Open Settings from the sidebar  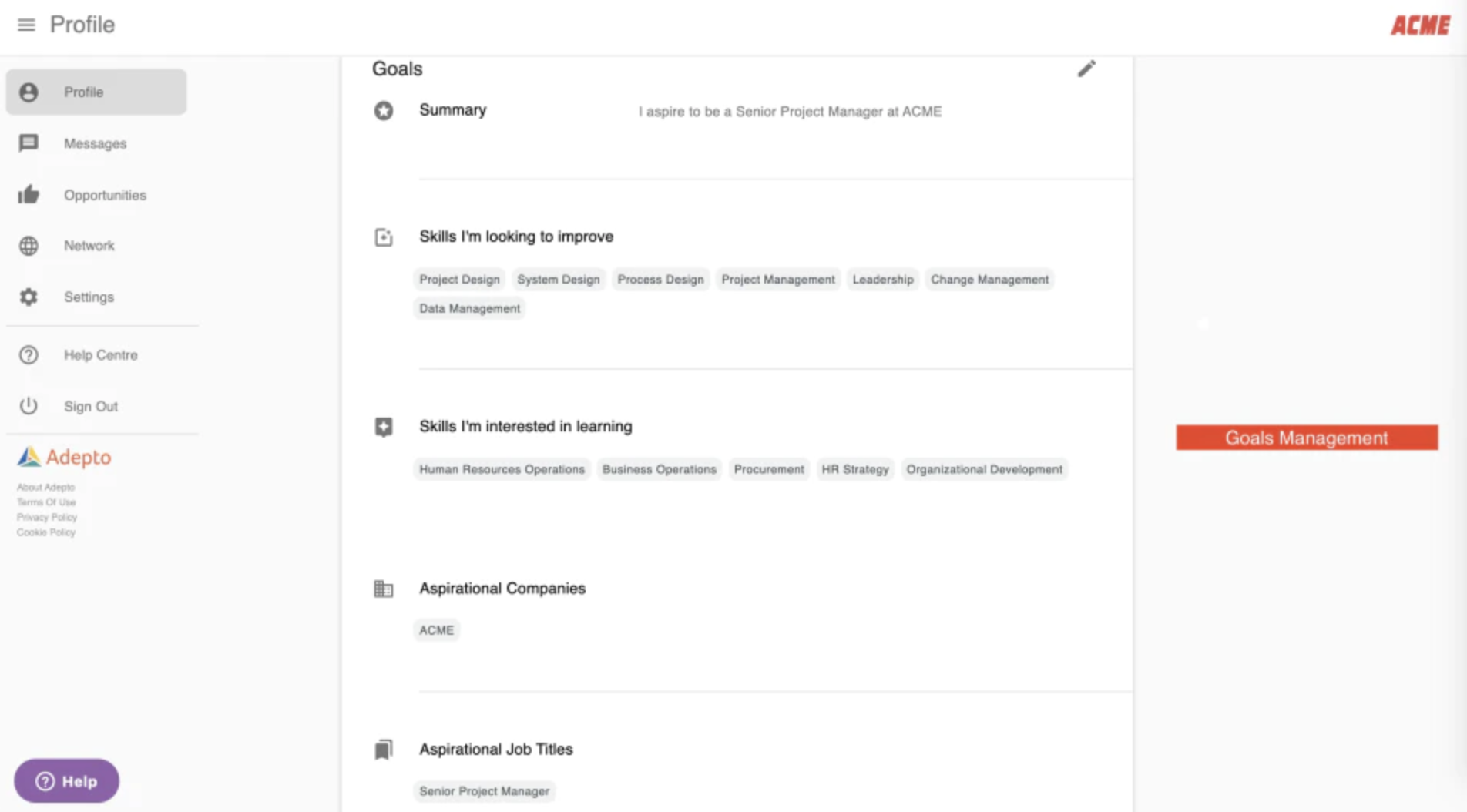[89, 297]
